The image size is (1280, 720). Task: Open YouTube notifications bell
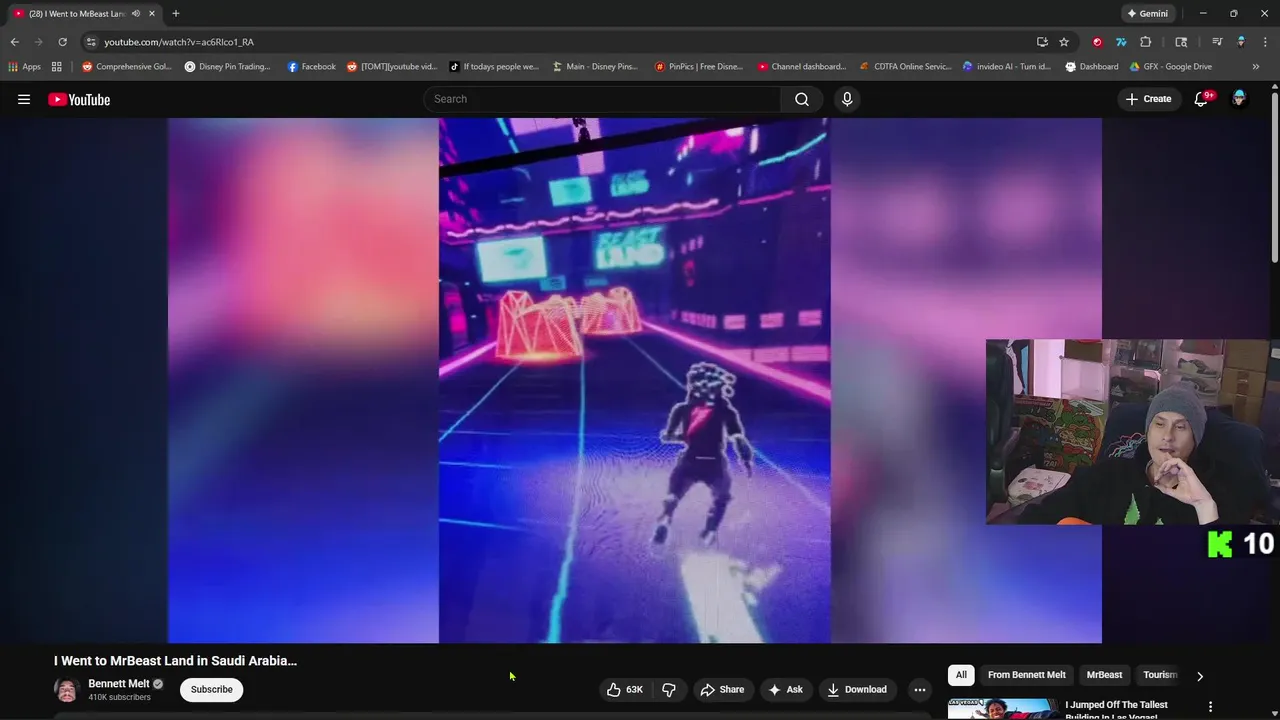tap(1201, 99)
